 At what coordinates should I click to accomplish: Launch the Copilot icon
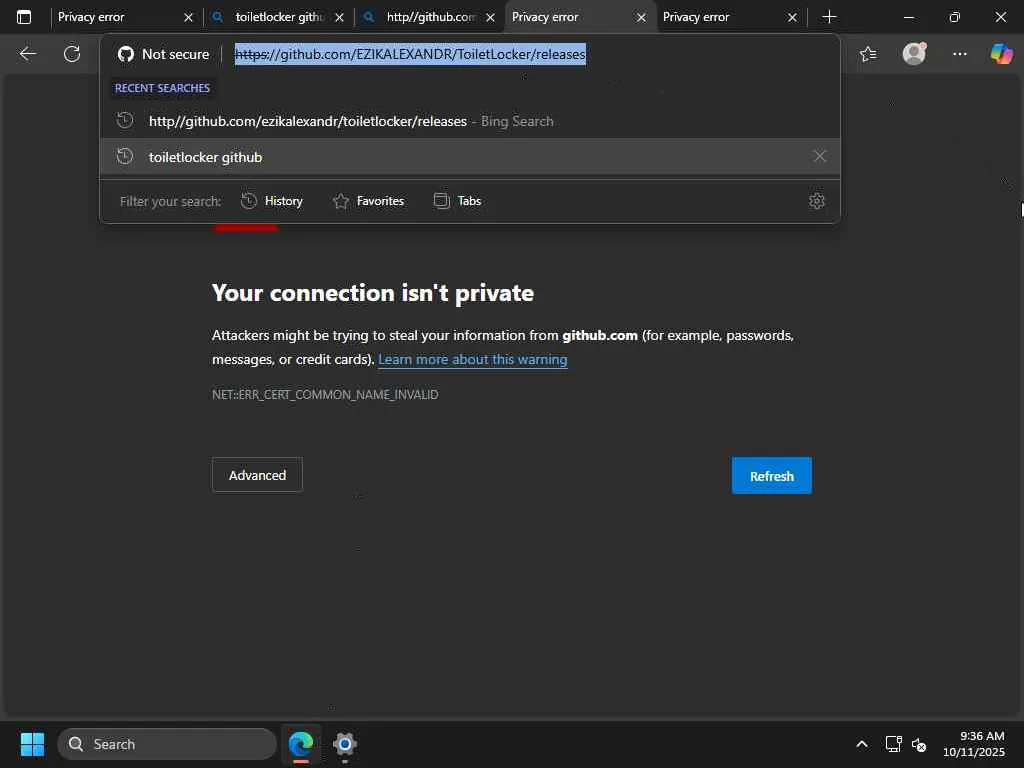pos(1001,54)
